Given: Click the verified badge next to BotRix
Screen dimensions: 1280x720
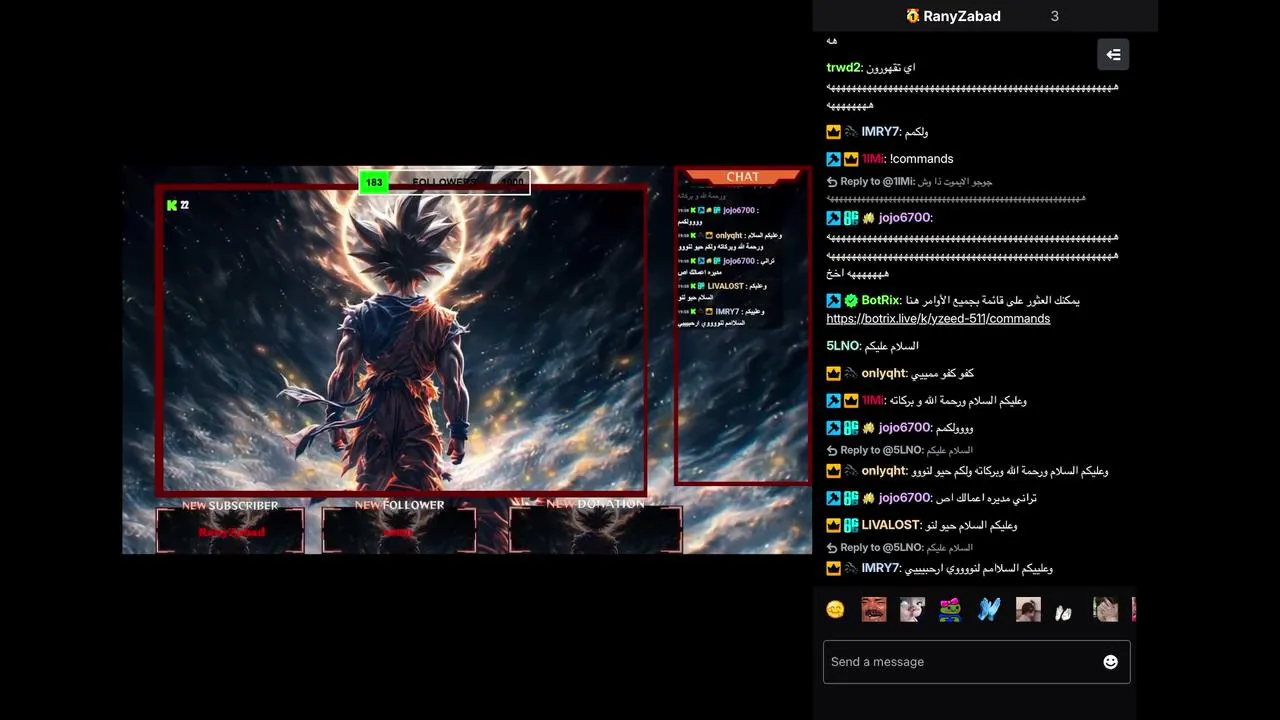Looking at the screenshot, I should (851, 300).
